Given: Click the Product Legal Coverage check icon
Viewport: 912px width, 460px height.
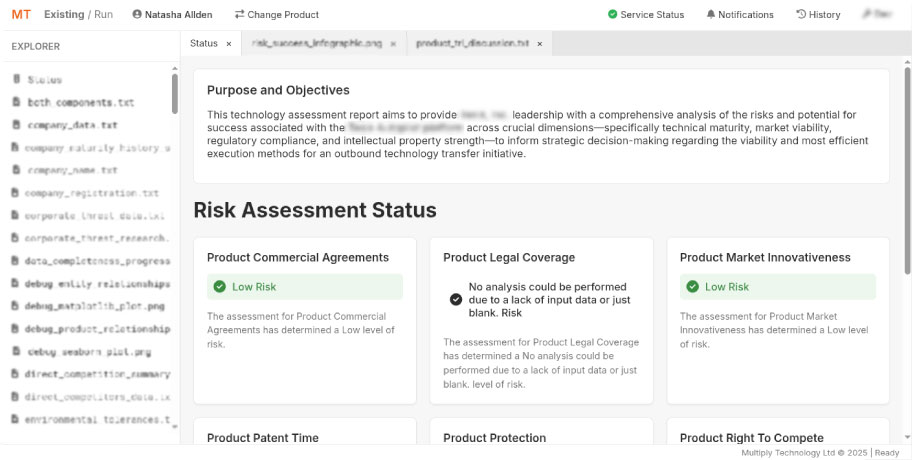Looking at the screenshot, I should click(456, 299).
